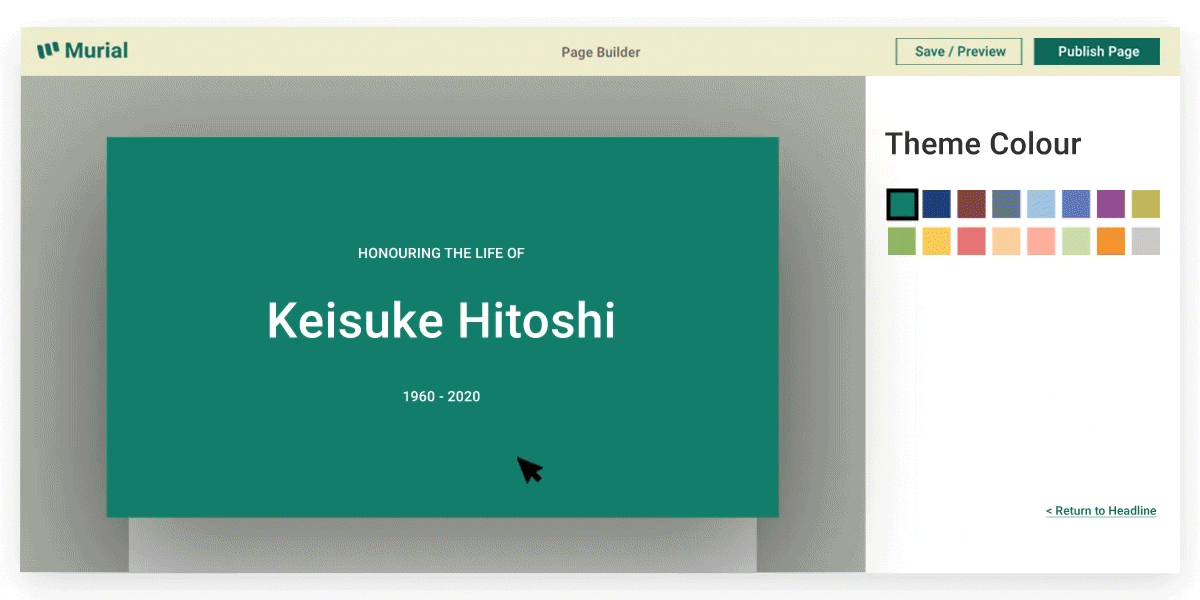Follow the Return to Headline link
1200x600 pixels.
pos(1100,511)
